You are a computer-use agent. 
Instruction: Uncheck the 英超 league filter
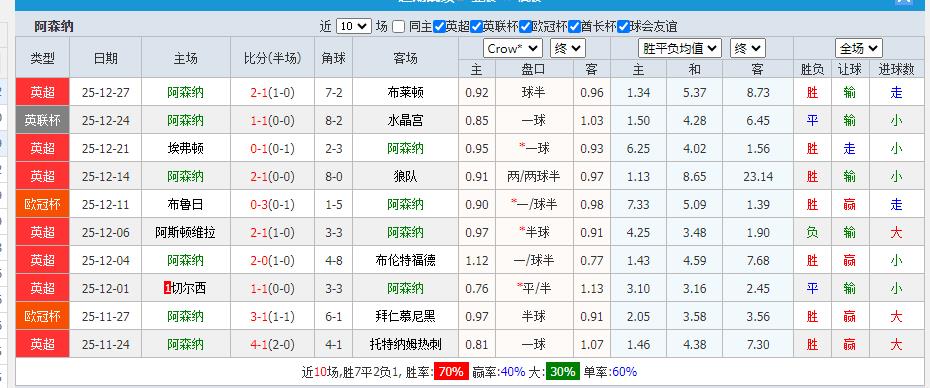tap(439, 26)
